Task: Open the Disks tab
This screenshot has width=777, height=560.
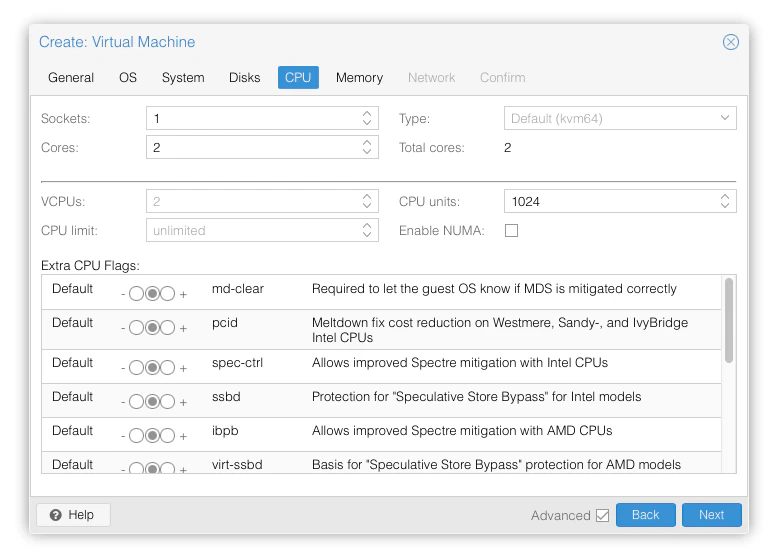Action: 244,77
